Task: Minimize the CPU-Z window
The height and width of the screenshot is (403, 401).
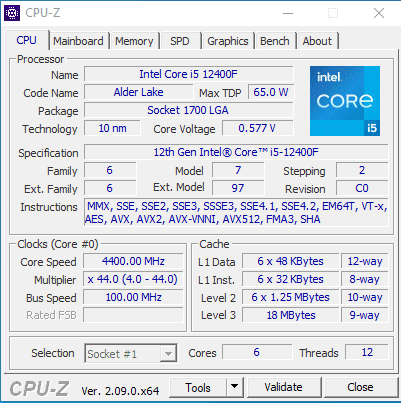Action: (288, 13)
